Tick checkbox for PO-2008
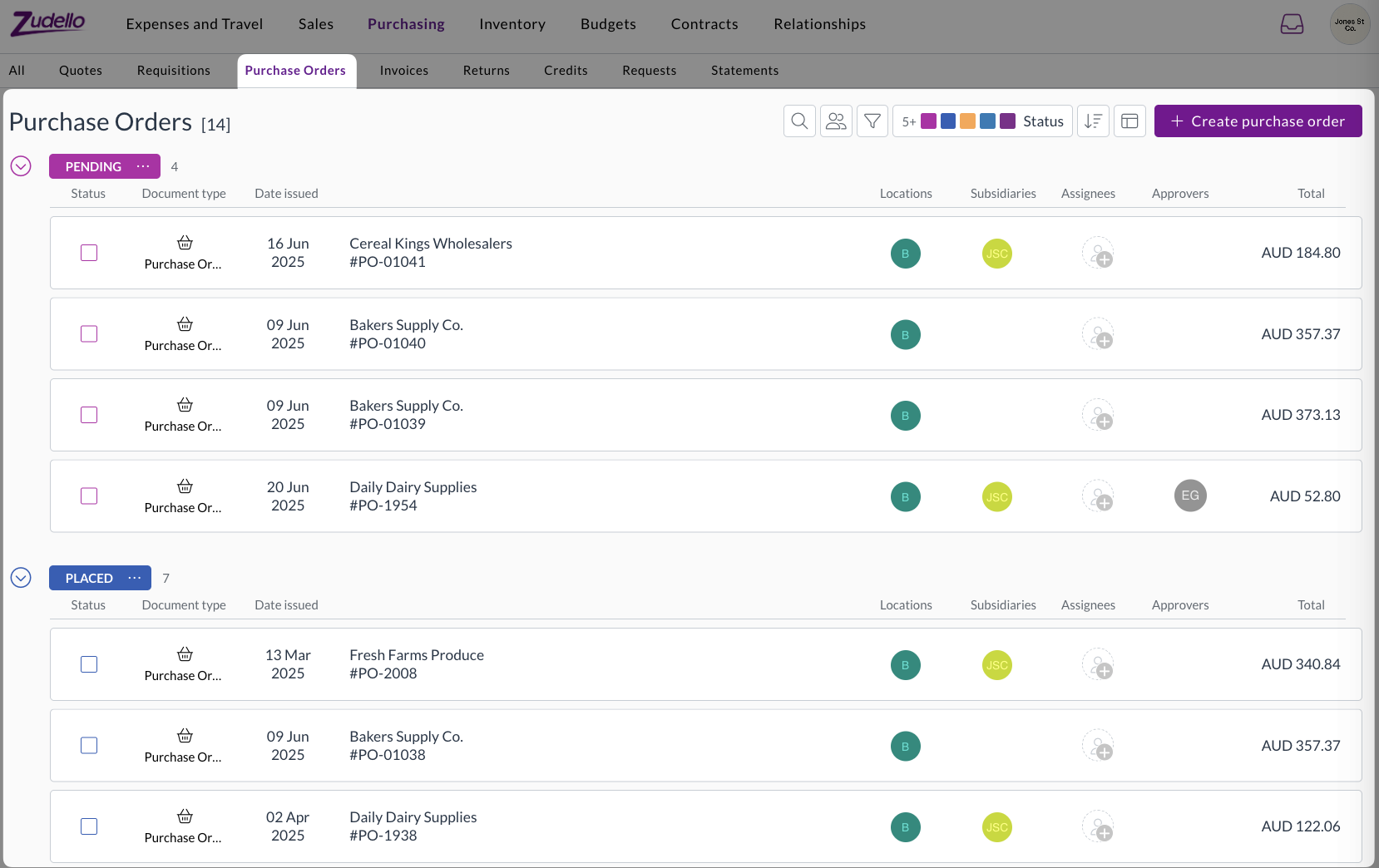The height and width of the screenshot is (868, 1379). pos(89,664)
